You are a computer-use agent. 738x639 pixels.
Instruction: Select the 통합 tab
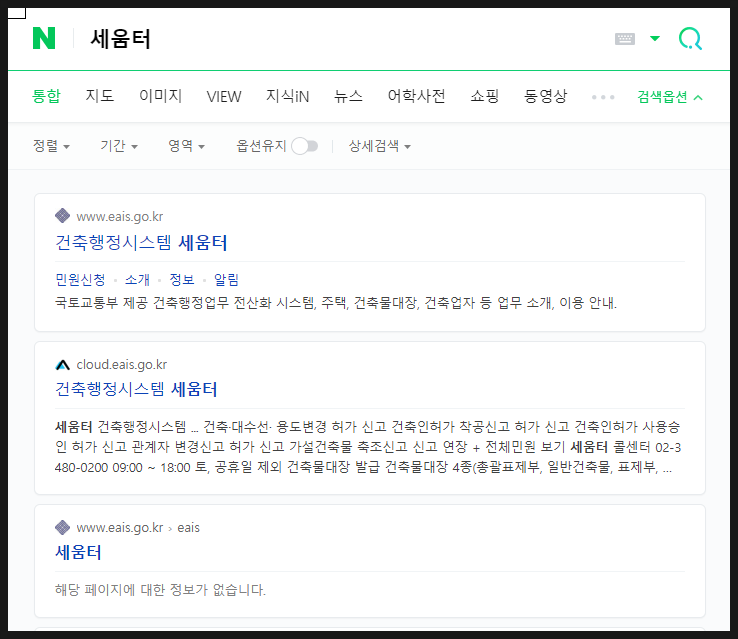point(46,96)
